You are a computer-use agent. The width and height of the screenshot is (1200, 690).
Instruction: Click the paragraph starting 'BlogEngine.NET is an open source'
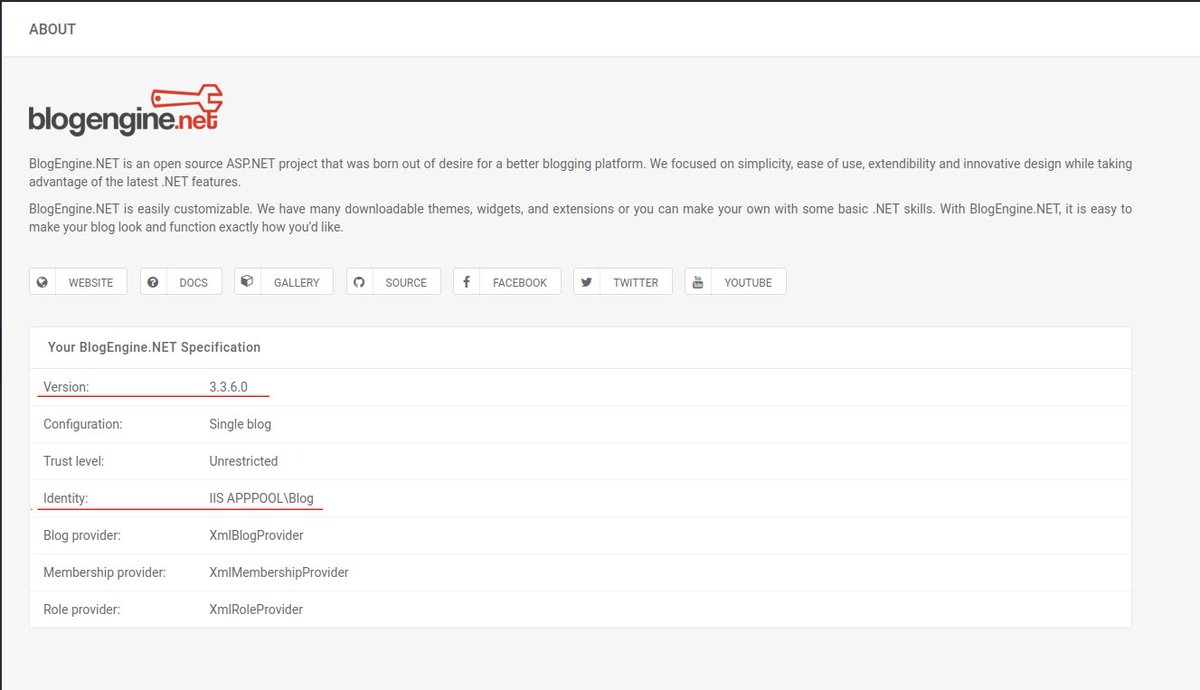[x=581, y=173]
